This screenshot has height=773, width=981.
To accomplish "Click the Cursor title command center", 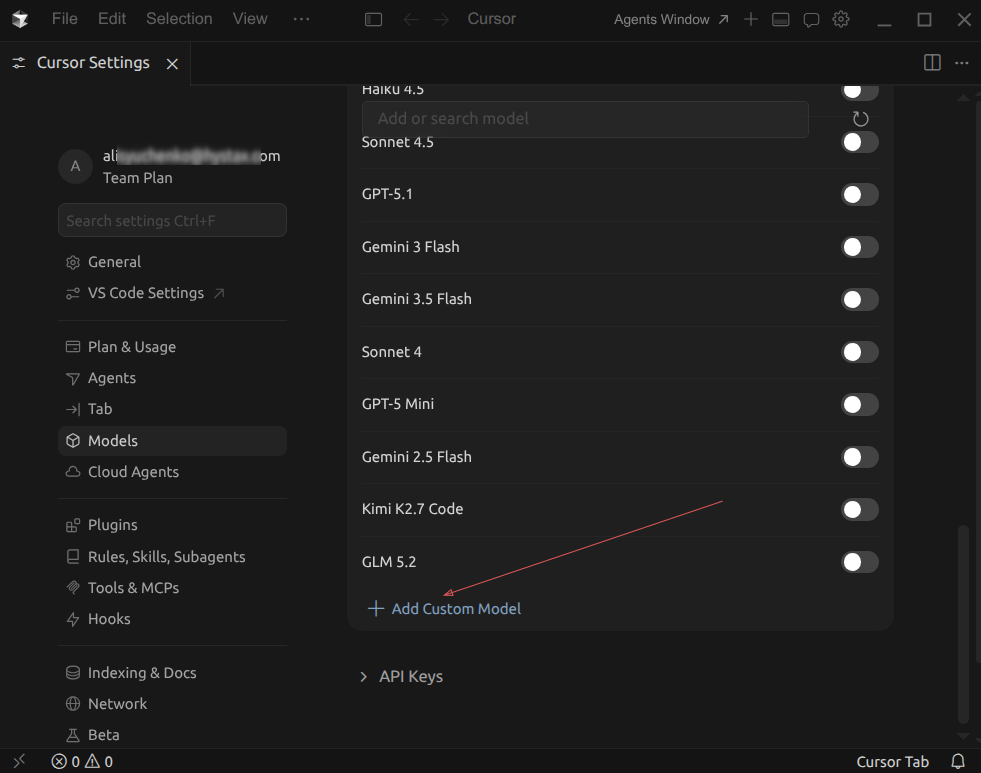I will point(492,19).
